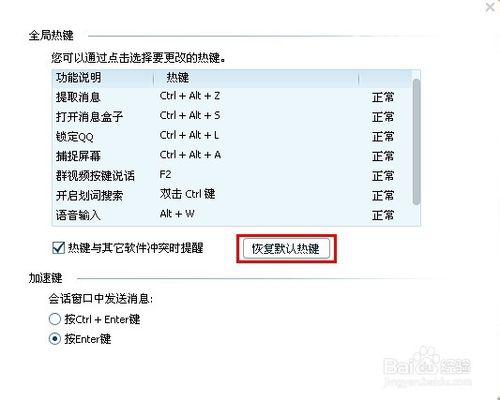The height and width of the screenshot is (400, 500).
Task: Click the 双击 Ctrl 键 hotkey value
Action: pos(187,194)
